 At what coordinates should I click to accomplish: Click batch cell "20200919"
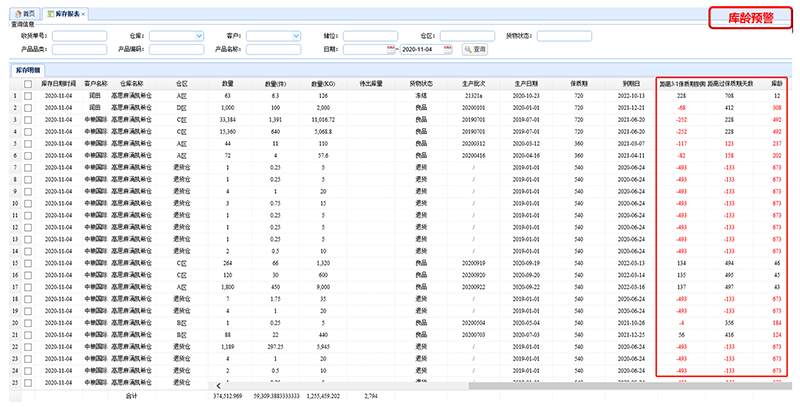[x=473, y=263]
